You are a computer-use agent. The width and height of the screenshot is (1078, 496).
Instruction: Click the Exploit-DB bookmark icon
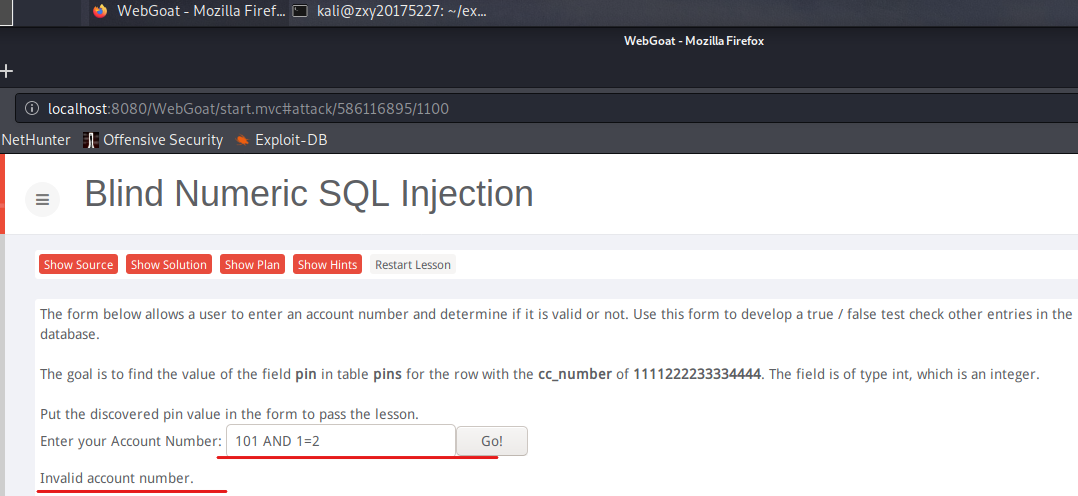[x=242, y=140]
